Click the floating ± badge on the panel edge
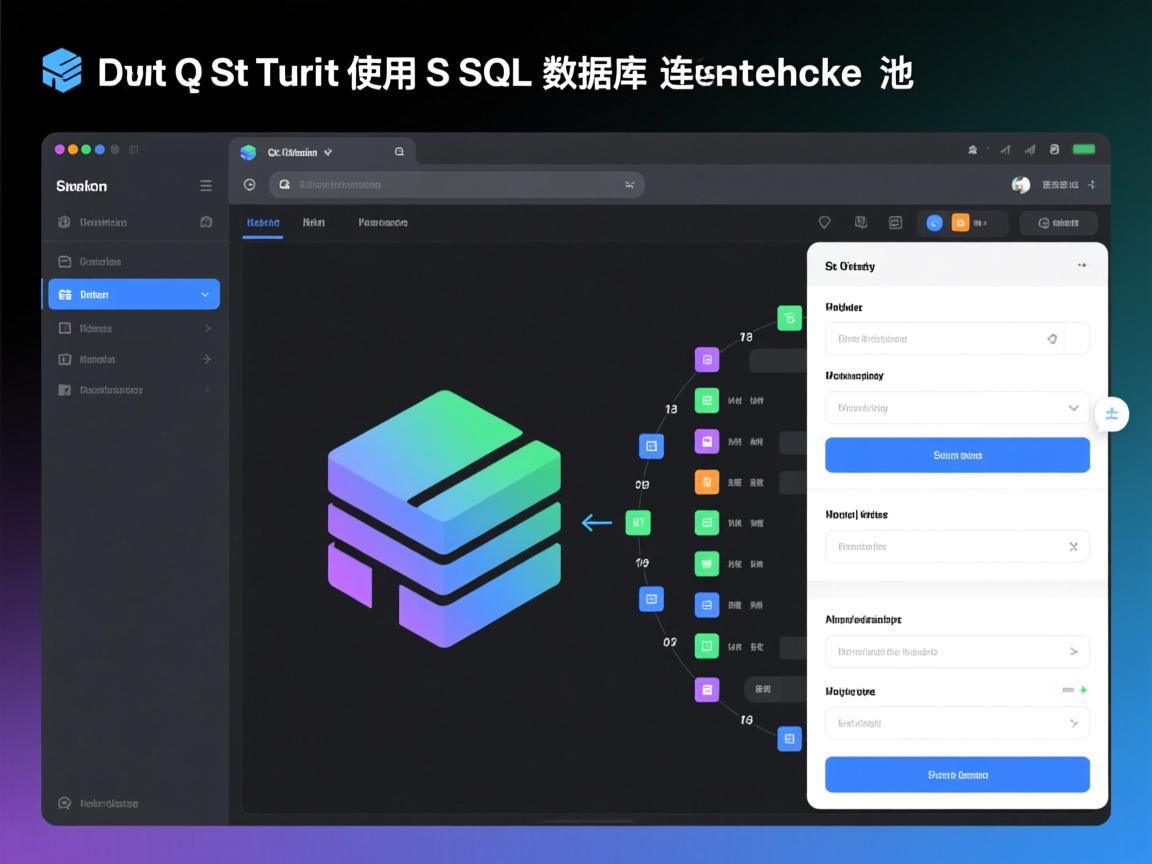 coord(1111,413)
